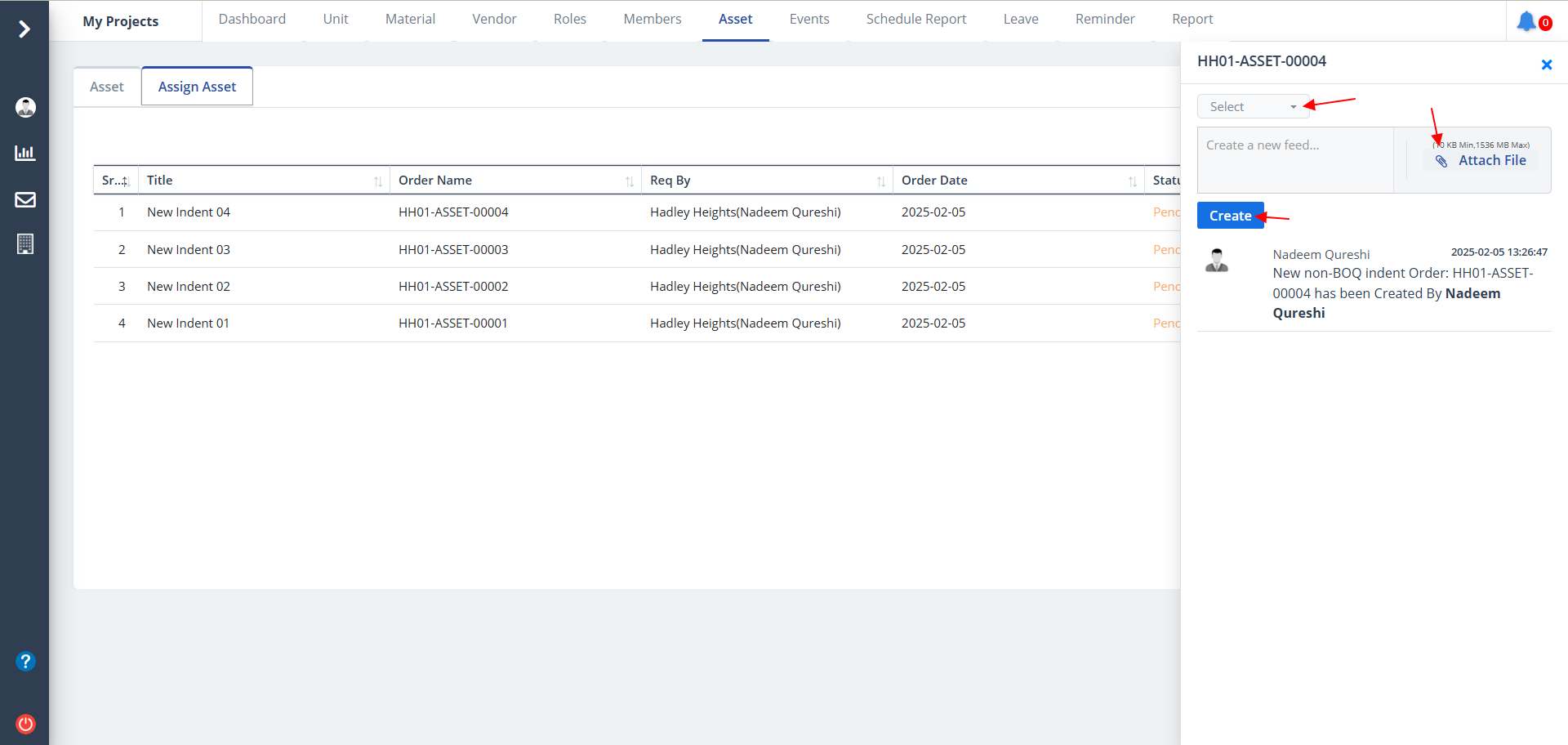Open the blue help question mark icon
Image resolution: width=1568 pixels, height=745 pixels.
(x=25, y=661)
